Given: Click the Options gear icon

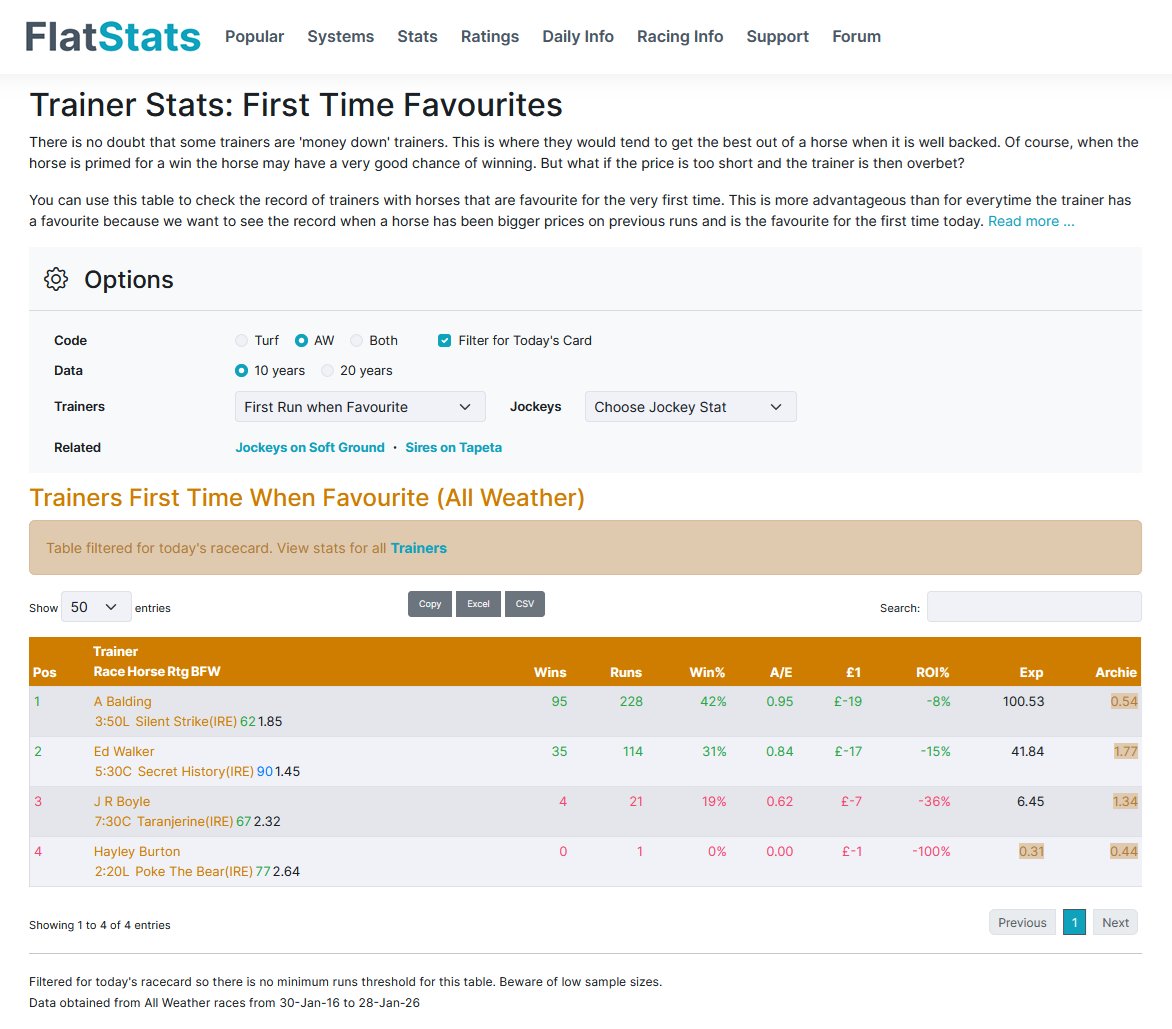Looking at the screenshot, I should click(56, 279).
